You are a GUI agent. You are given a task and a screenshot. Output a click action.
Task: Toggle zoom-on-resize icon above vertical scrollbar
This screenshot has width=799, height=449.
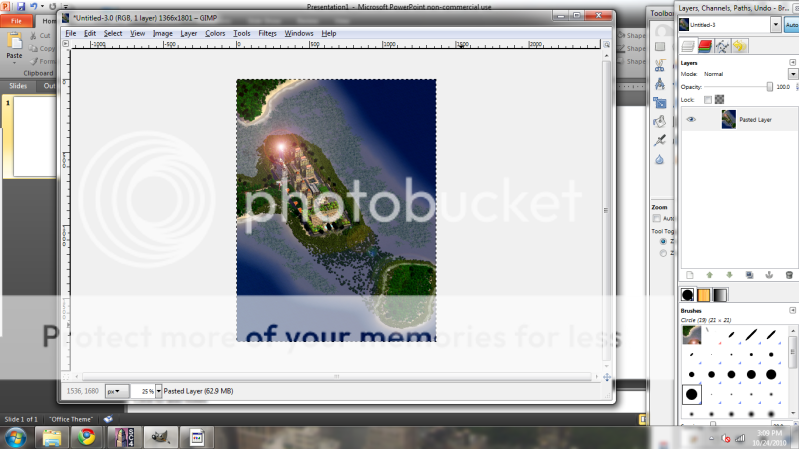pos(606,44)
